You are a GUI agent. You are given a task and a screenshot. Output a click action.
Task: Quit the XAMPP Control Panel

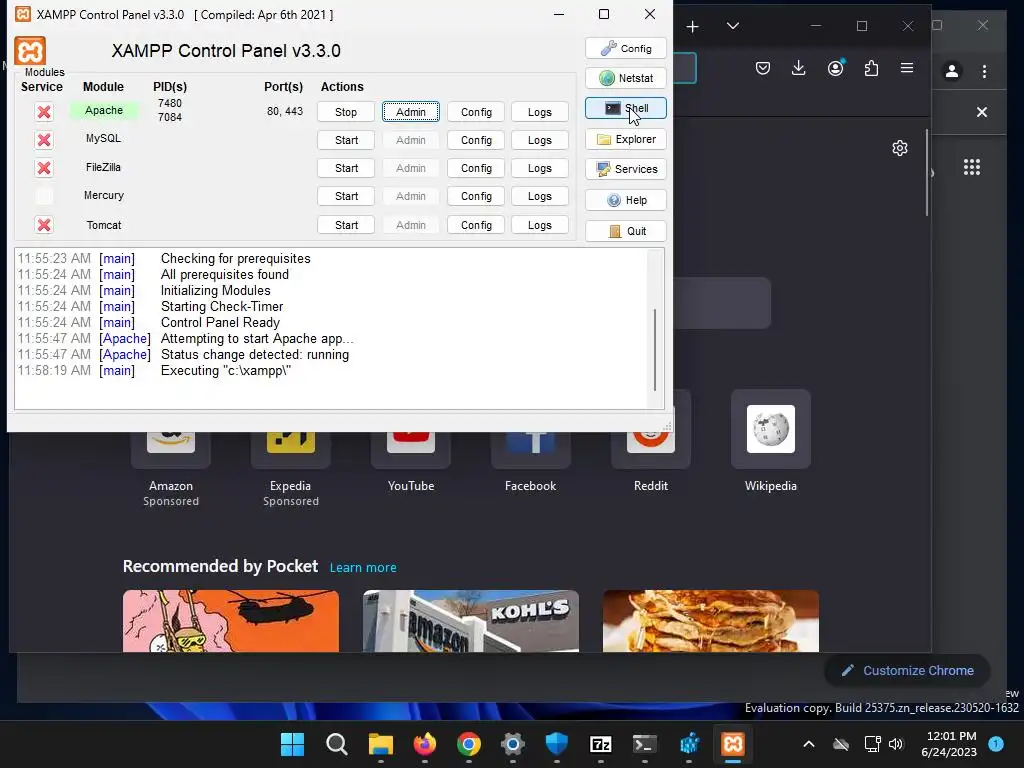(626, 231)
